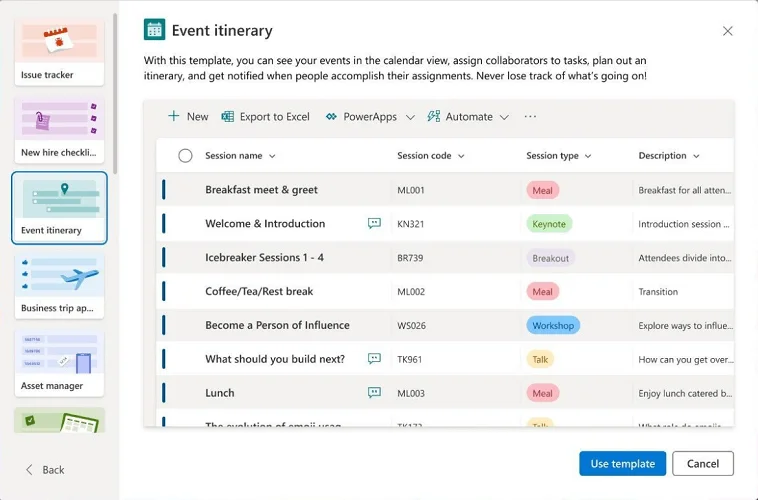Viewport: 758px width, 500px height.
Task: Click the green Keynote tag
Action: (549, 224)
